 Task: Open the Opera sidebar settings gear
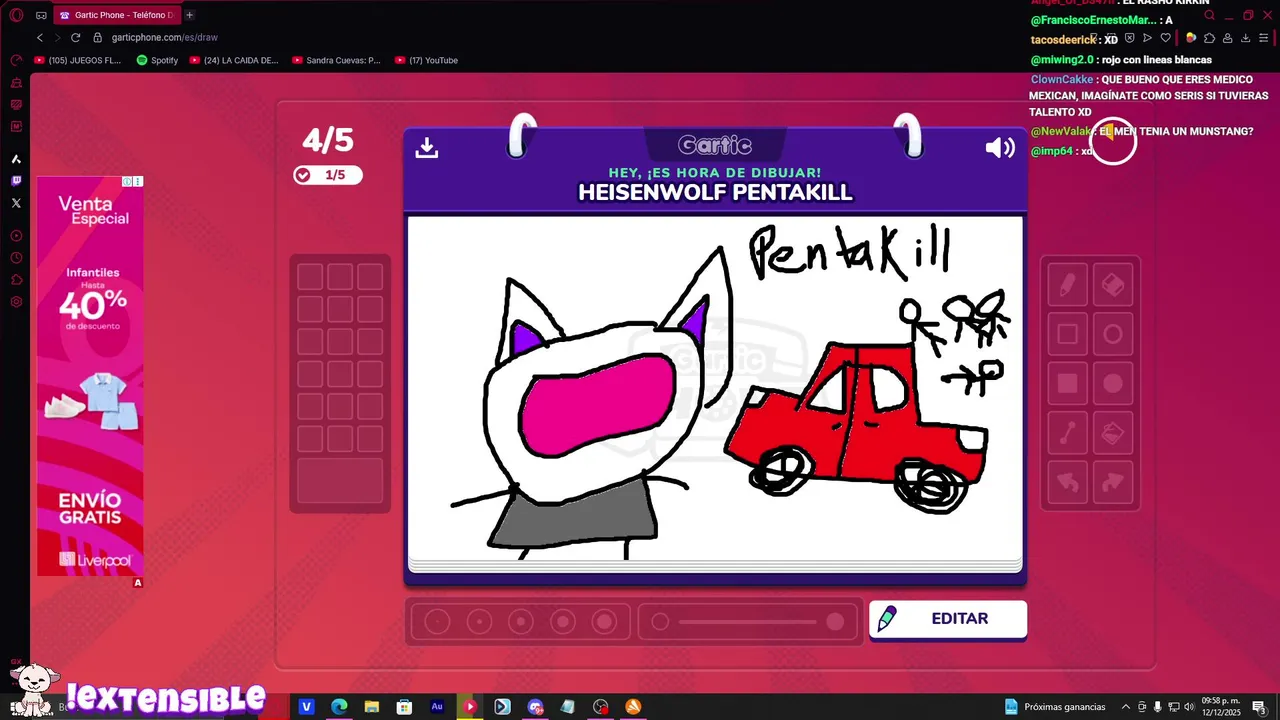click(16, 302)
